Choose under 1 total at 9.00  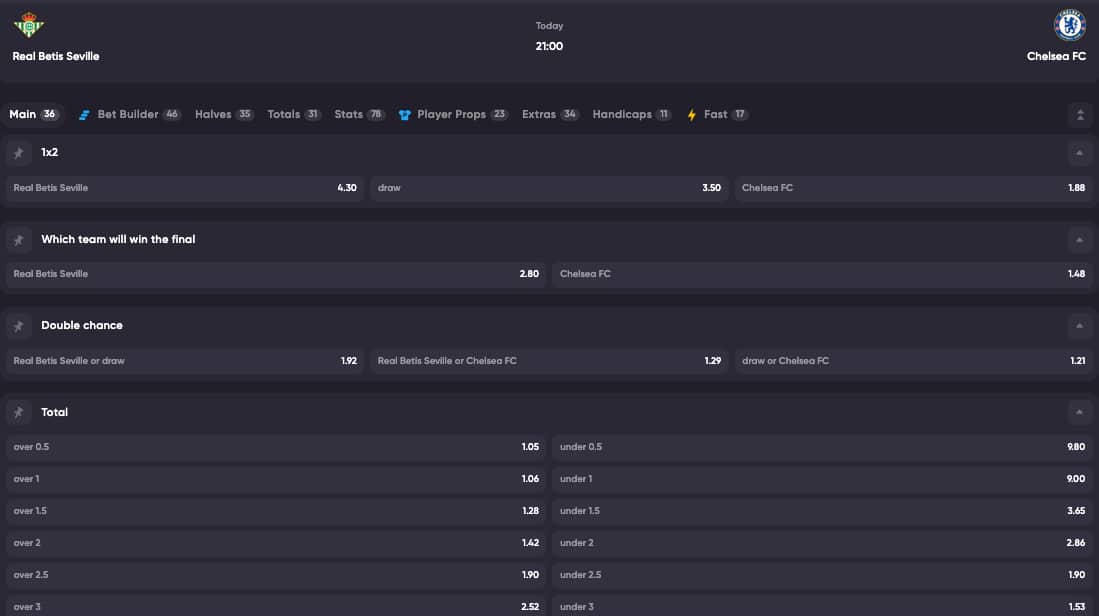click(x=823, y=479)
